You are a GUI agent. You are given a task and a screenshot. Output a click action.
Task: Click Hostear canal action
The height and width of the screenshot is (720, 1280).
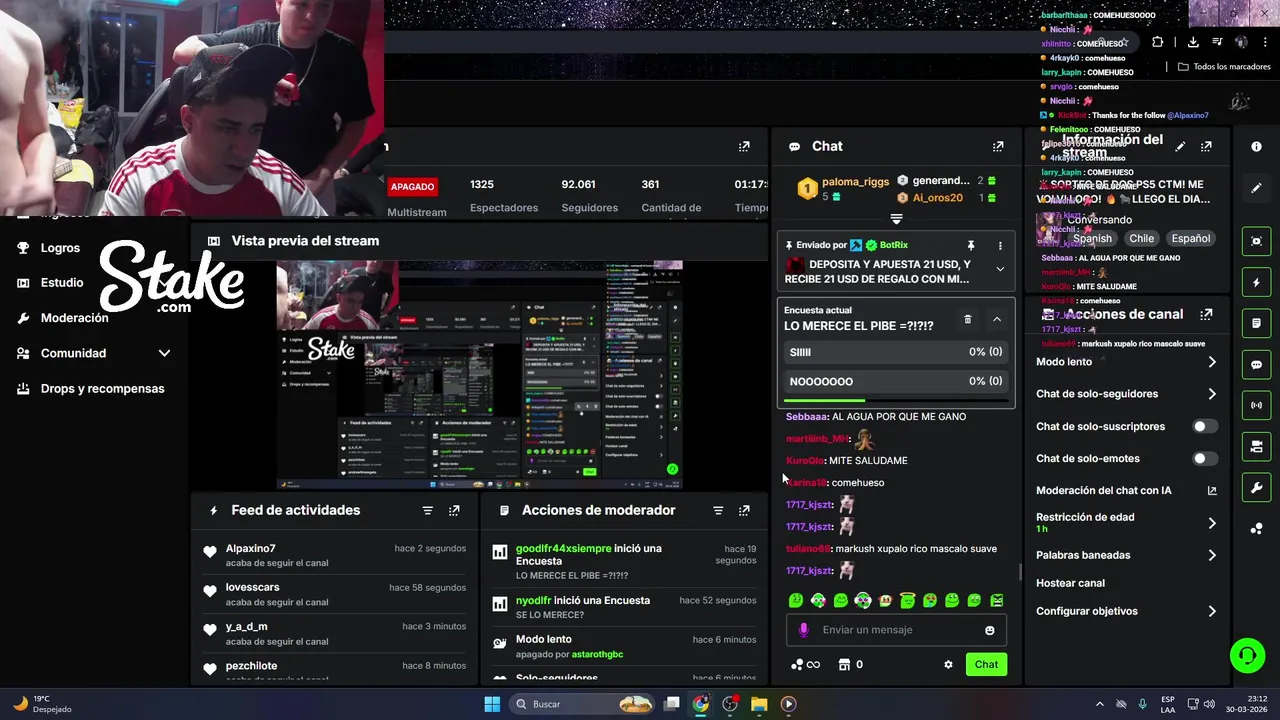(x=1070, y=583)
